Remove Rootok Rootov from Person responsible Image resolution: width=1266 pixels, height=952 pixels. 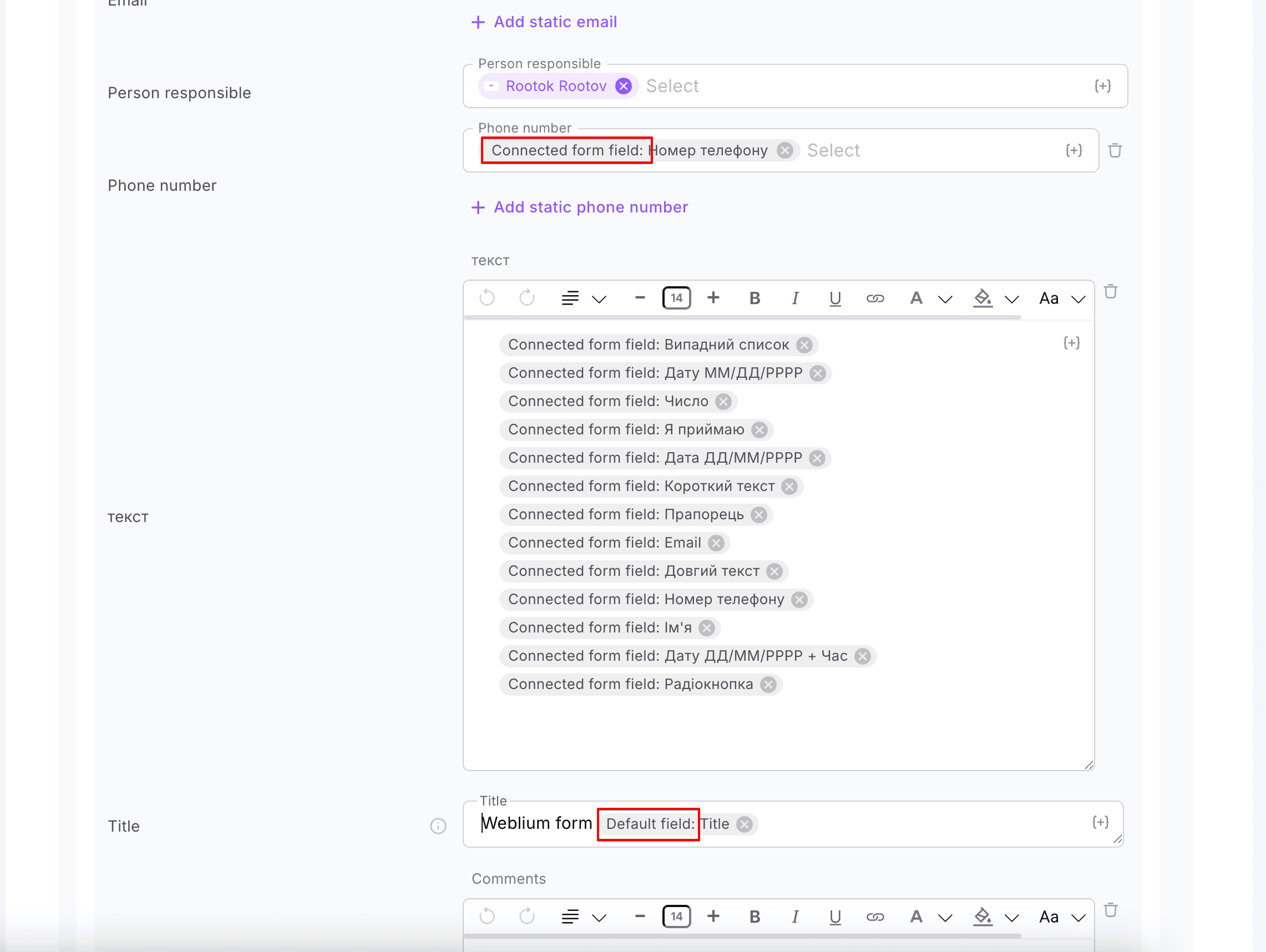click(623, 86)
